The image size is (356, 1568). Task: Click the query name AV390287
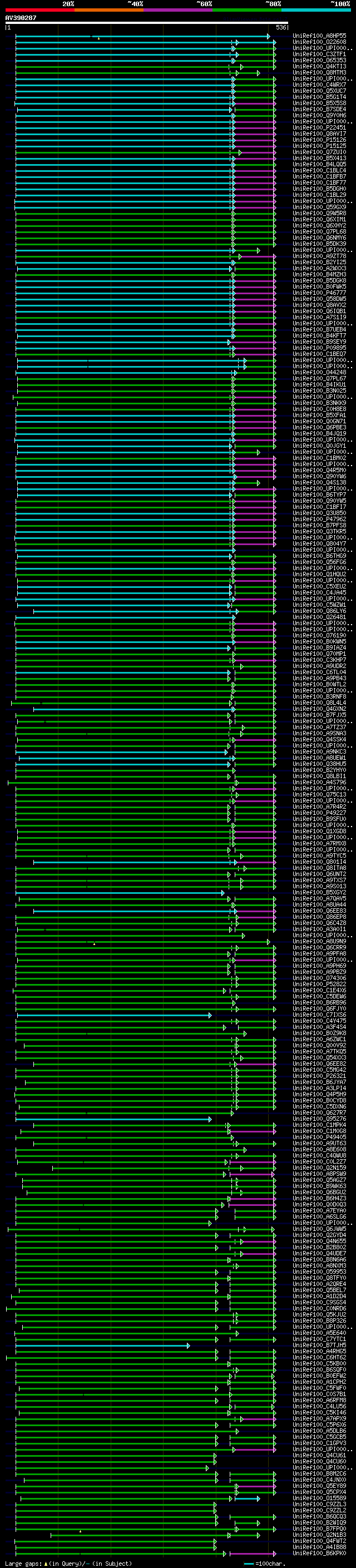point(21,18)
